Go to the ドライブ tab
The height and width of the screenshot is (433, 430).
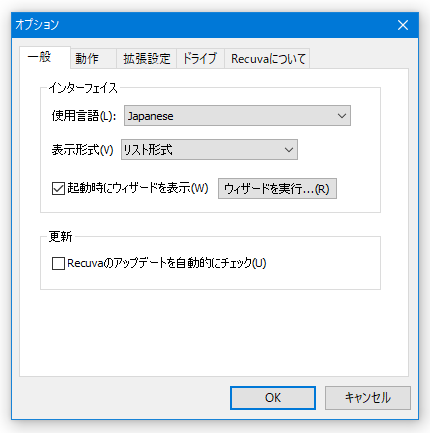click(200, 59)
